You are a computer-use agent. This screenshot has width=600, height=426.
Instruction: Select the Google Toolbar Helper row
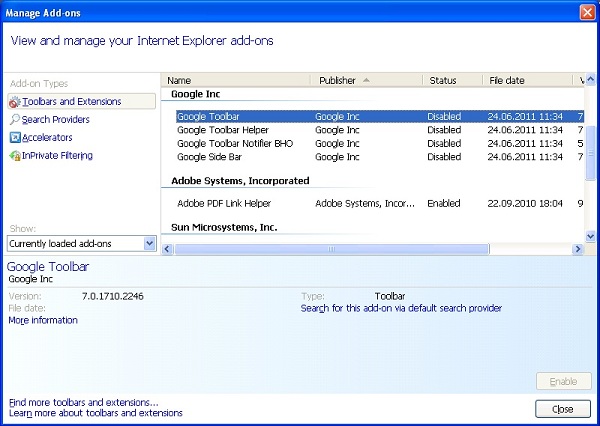[380, 130]
